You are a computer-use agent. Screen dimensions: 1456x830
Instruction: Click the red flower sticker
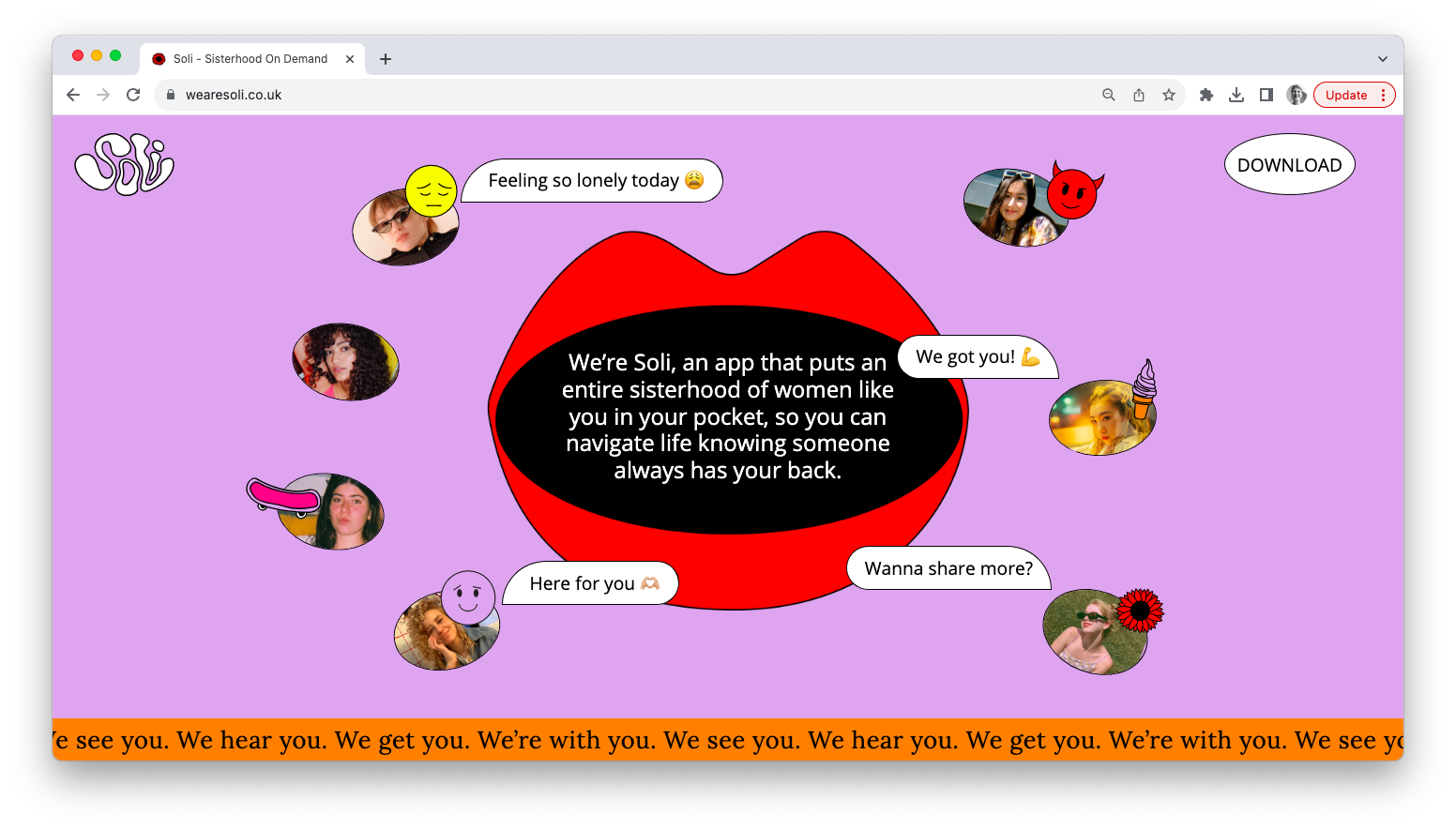(x=1140, y=611)
